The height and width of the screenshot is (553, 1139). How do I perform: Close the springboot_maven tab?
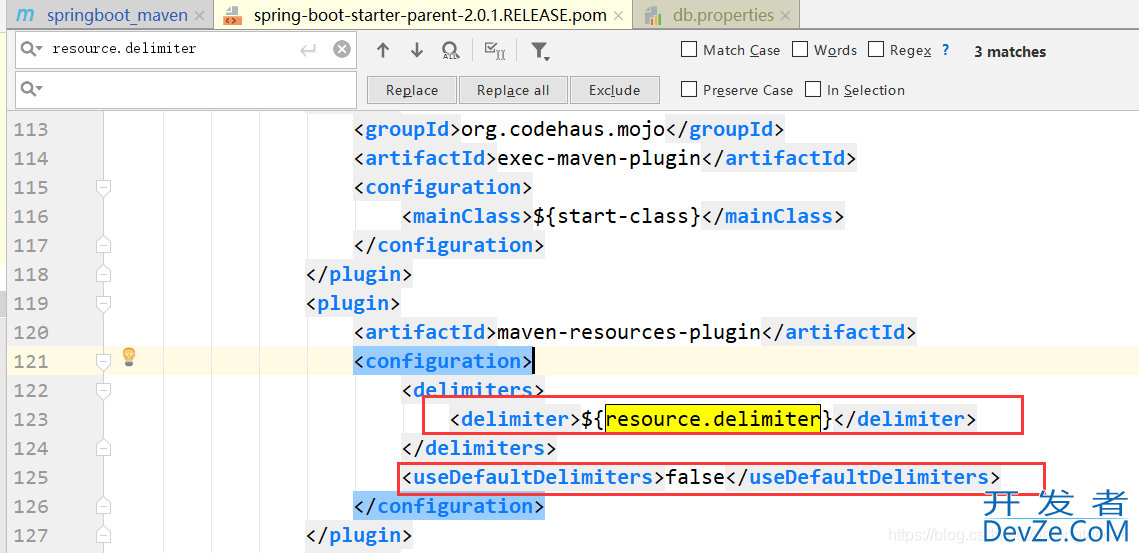(x=200, y=15)
